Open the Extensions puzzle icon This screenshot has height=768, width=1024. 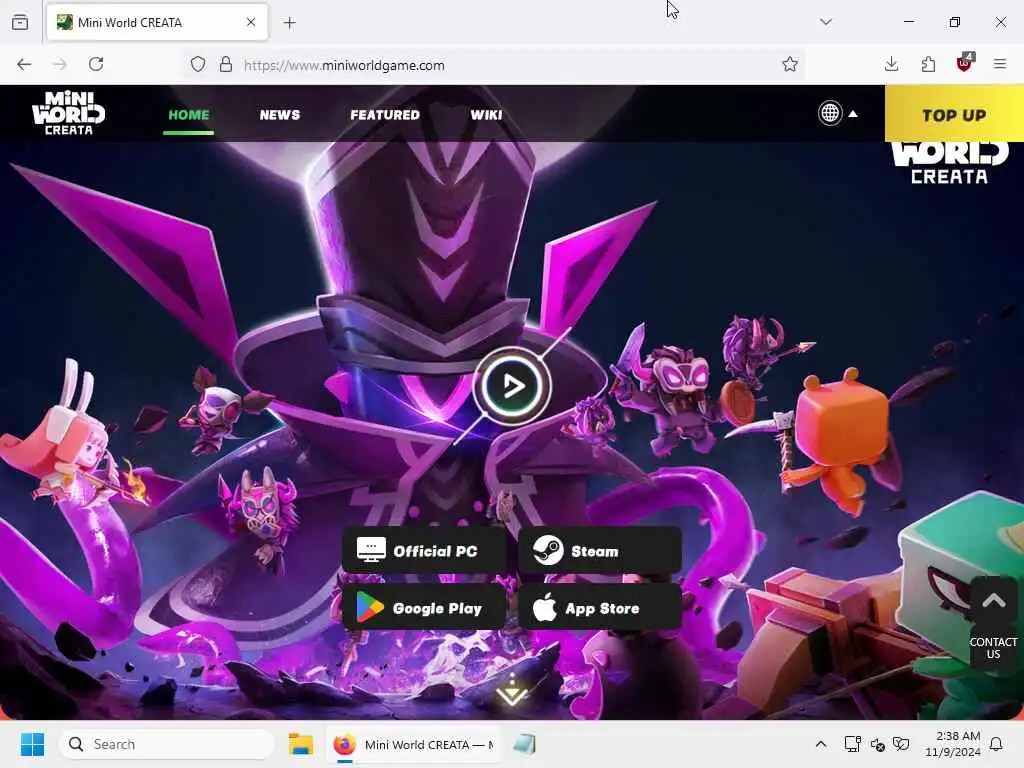pos(928,64)
